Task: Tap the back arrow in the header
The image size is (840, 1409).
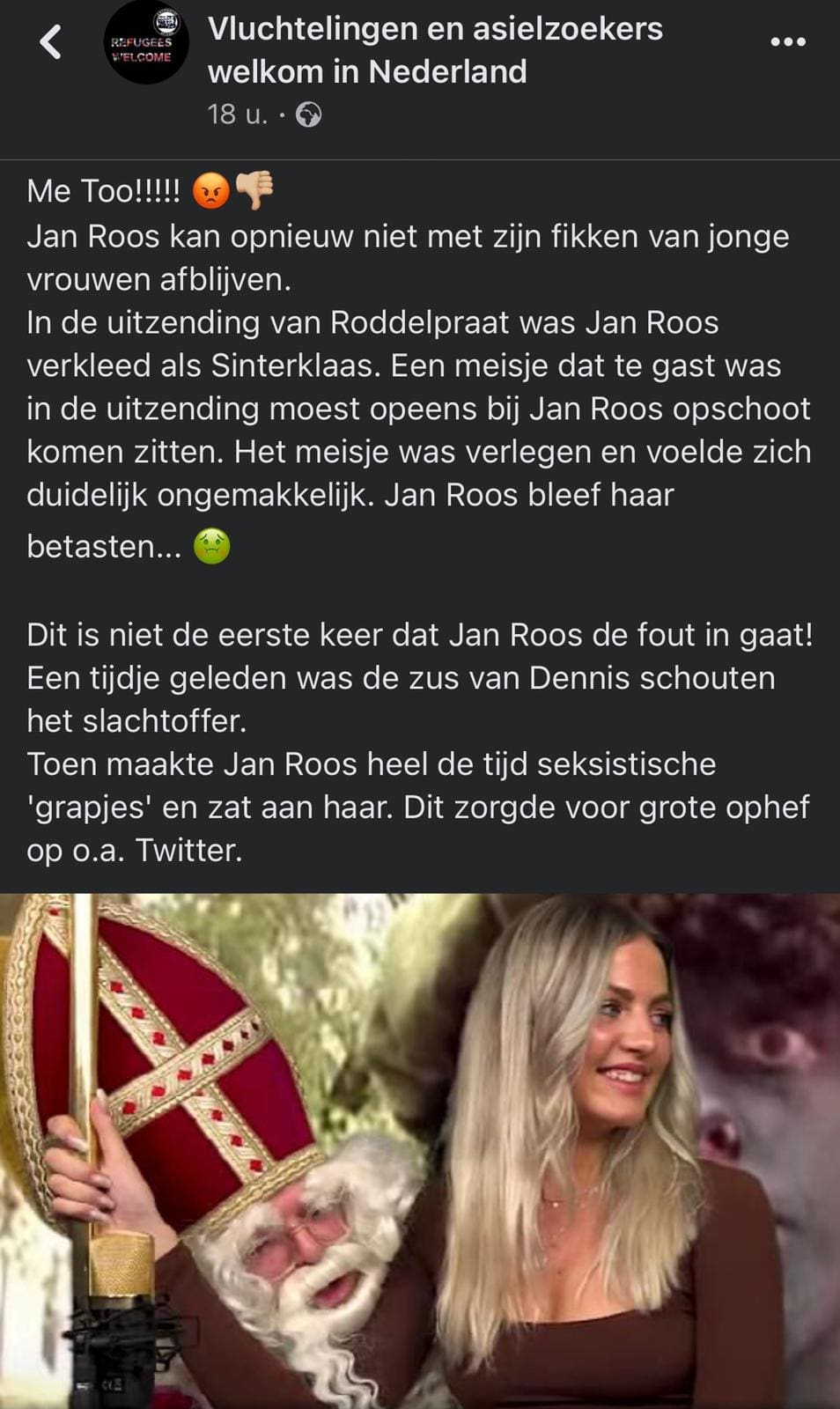Action: coord(51,41)
